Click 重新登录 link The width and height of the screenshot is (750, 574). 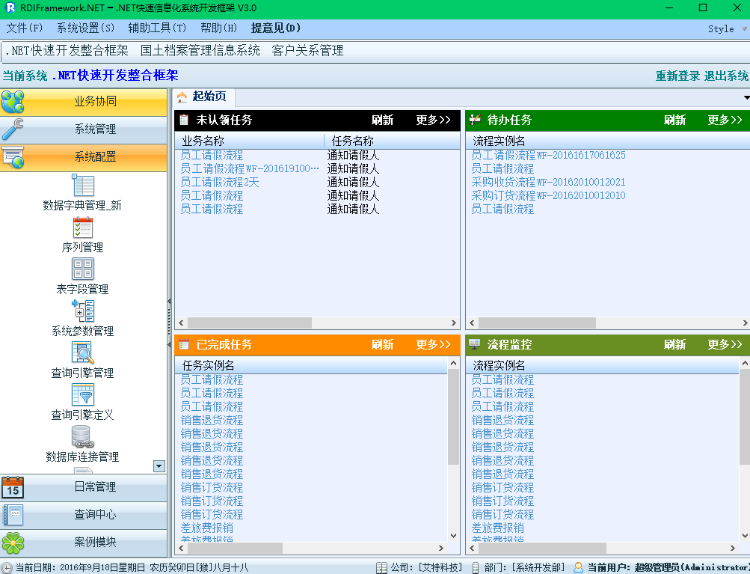click(678, 76)
